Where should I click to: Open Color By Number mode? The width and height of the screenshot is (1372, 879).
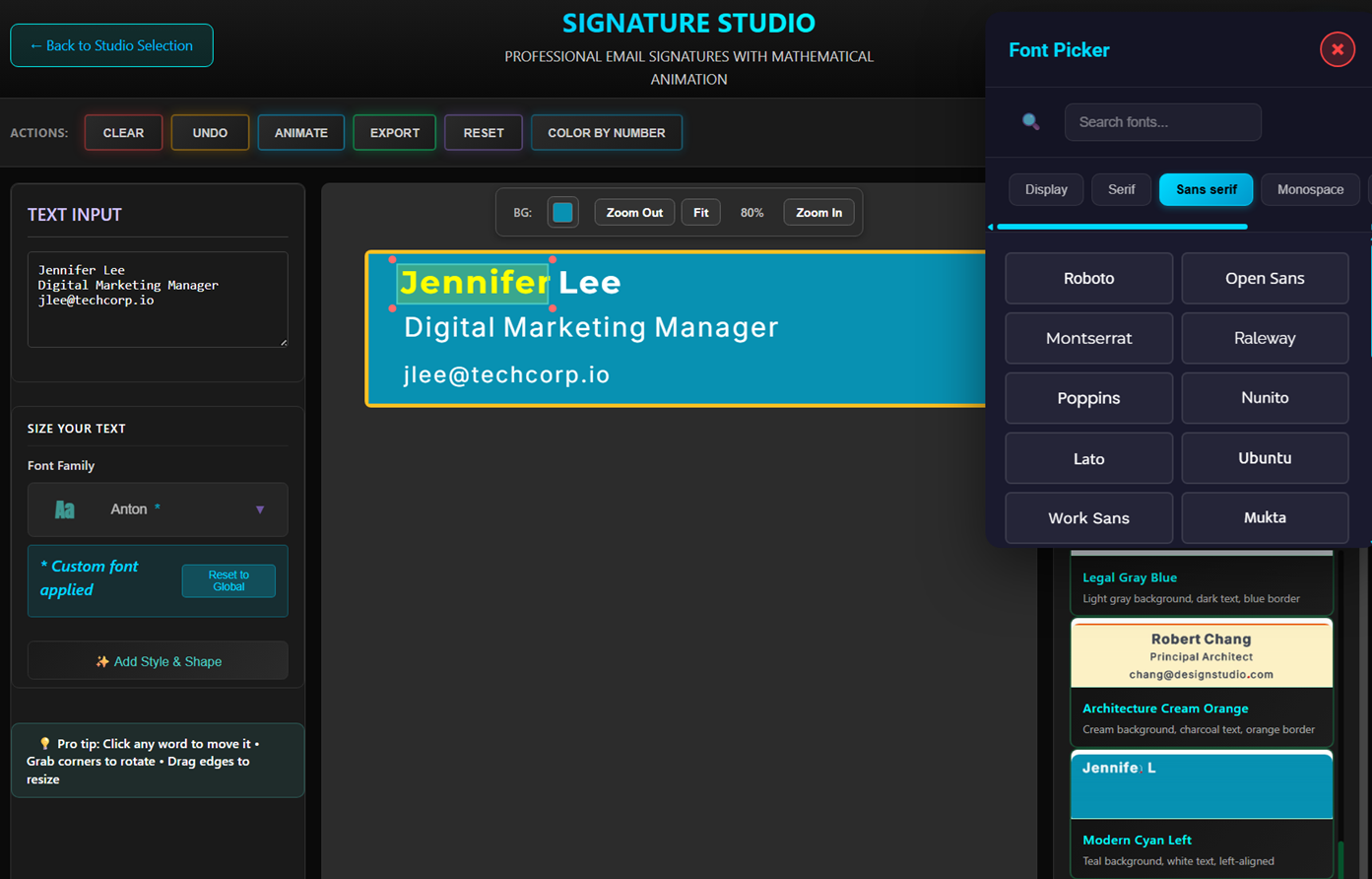pos(606,133)
